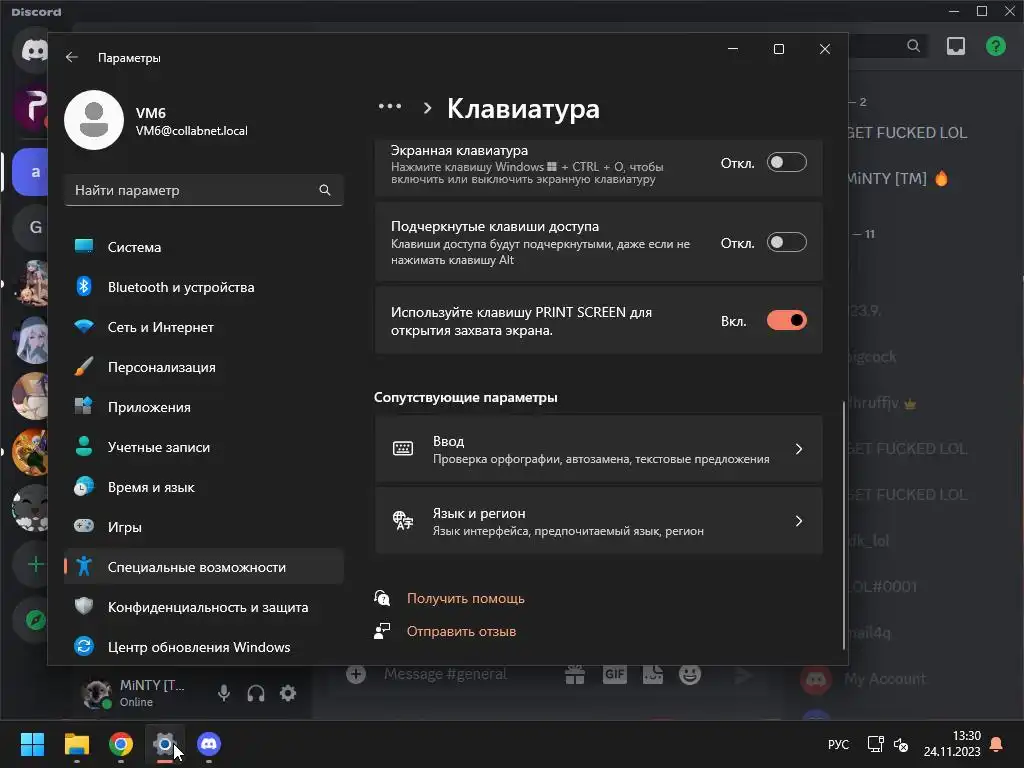The width and height of the screenshot is (1024, 768).
Task: Open Сеть и Интернет category
Action: click(204, 327)
